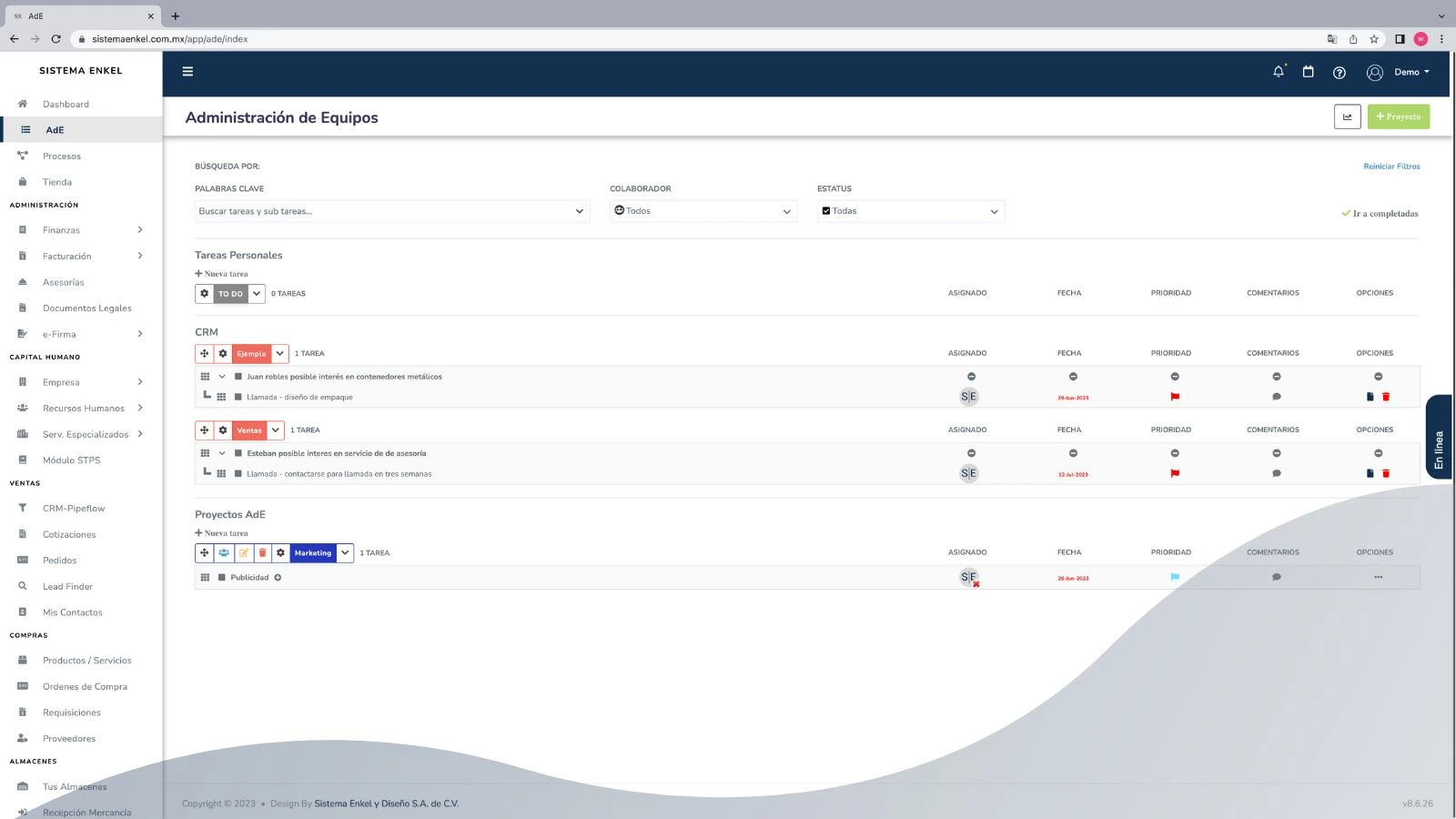Screen dimensions: 1456x819
Task: Open the Marketing project team members icon
Action: (x=224, y=553)
